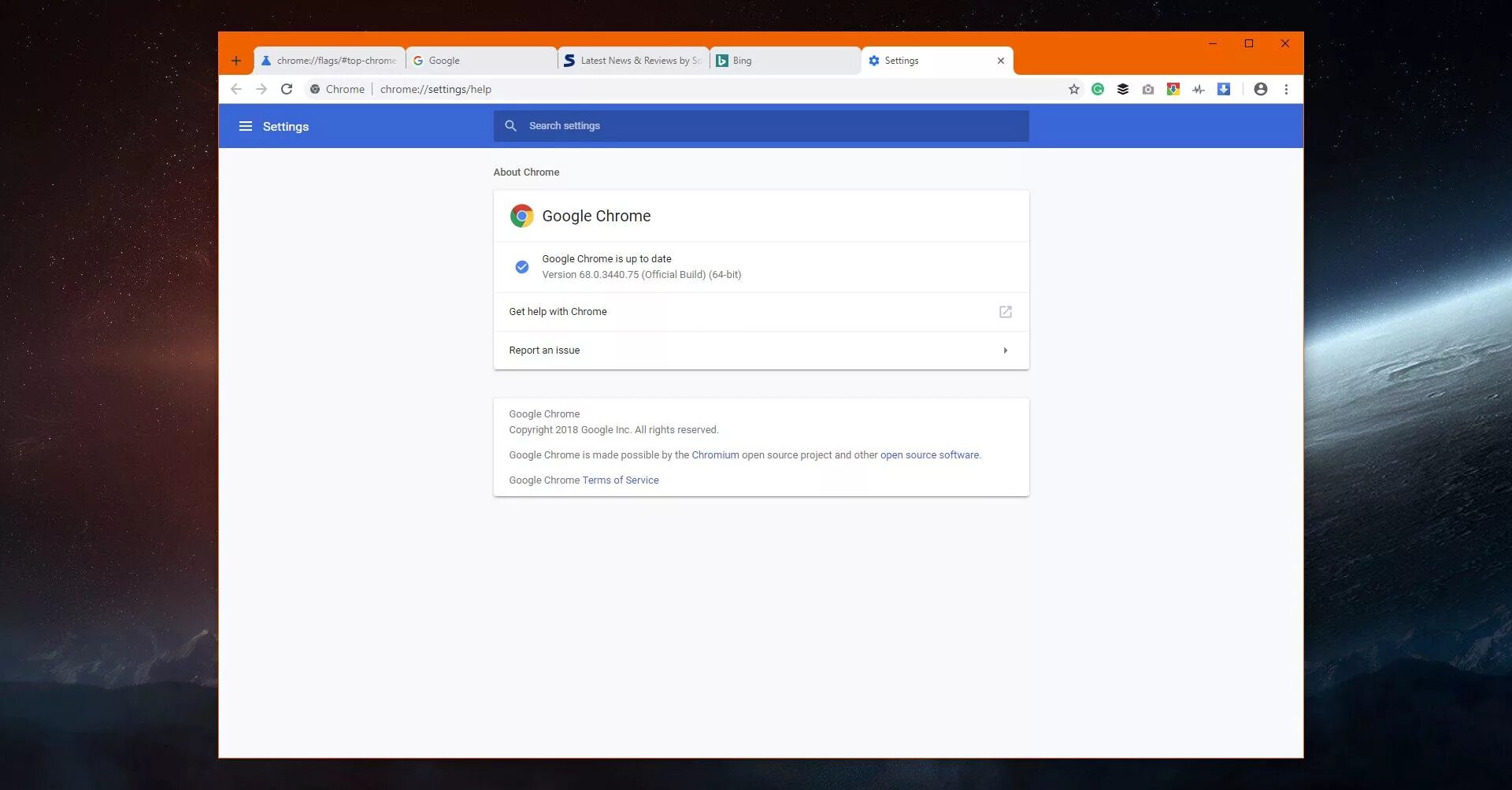Open the Terms of Service link
The image size is (1512, 790).
[621, 480]
